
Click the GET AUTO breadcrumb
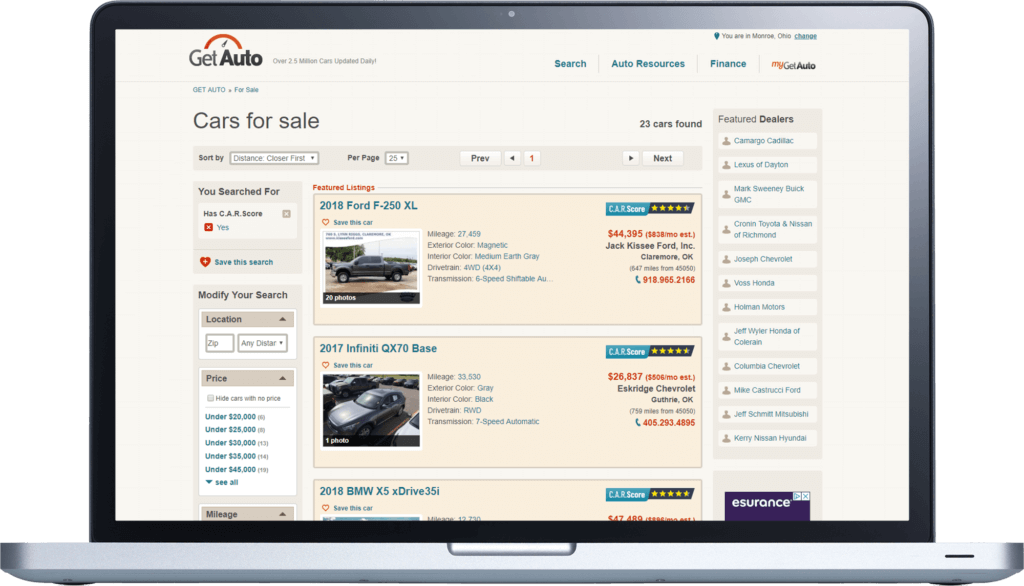click(209, 90)
